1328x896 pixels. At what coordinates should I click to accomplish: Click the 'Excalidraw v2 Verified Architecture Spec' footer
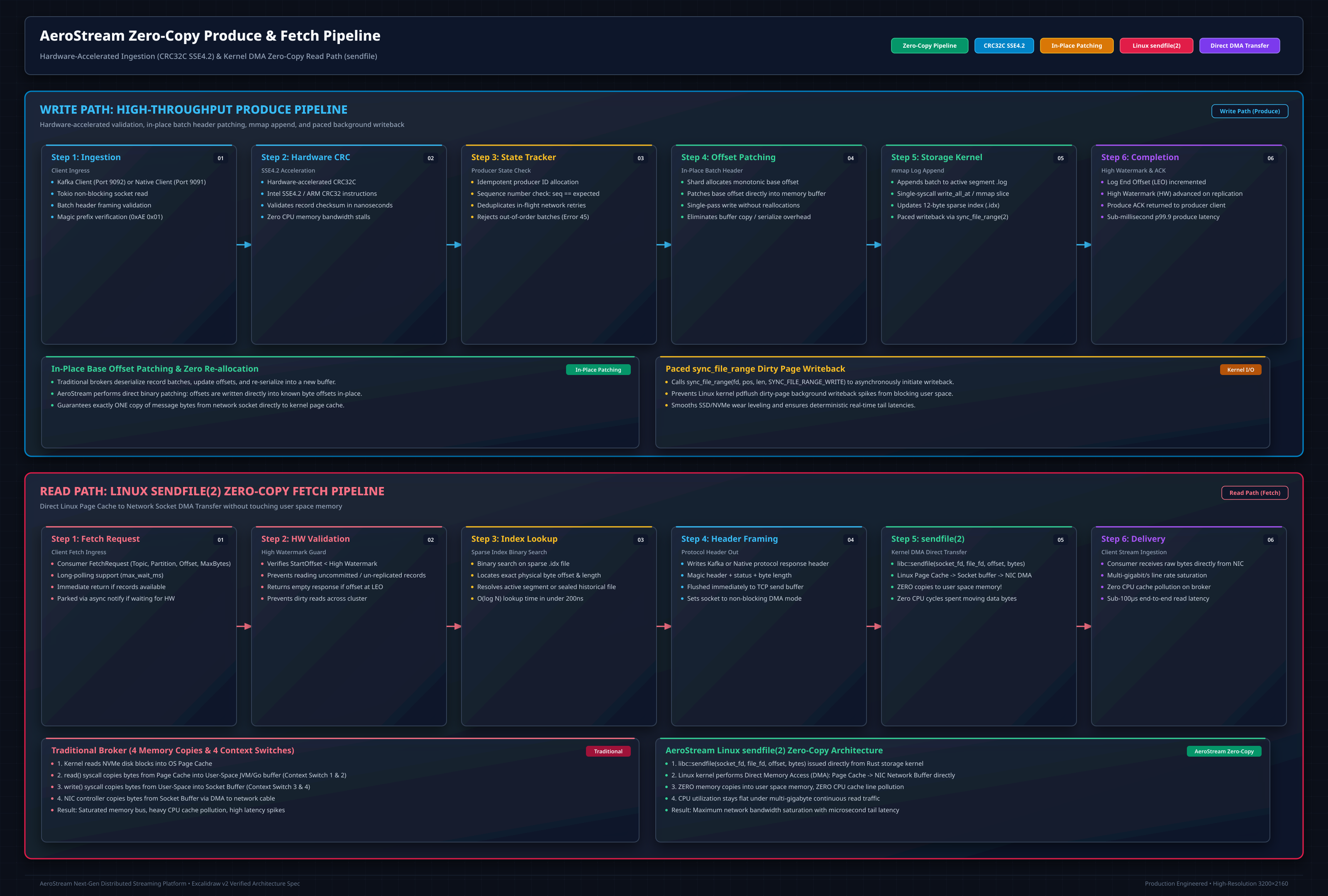click(245, 884)
